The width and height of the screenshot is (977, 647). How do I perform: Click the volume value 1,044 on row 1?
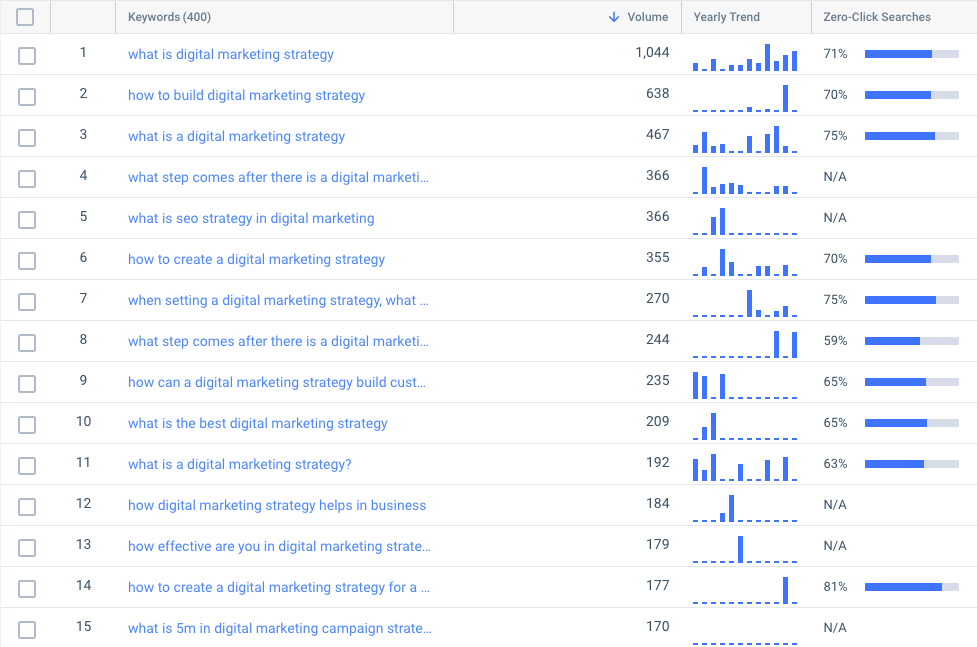pos(652,53)
